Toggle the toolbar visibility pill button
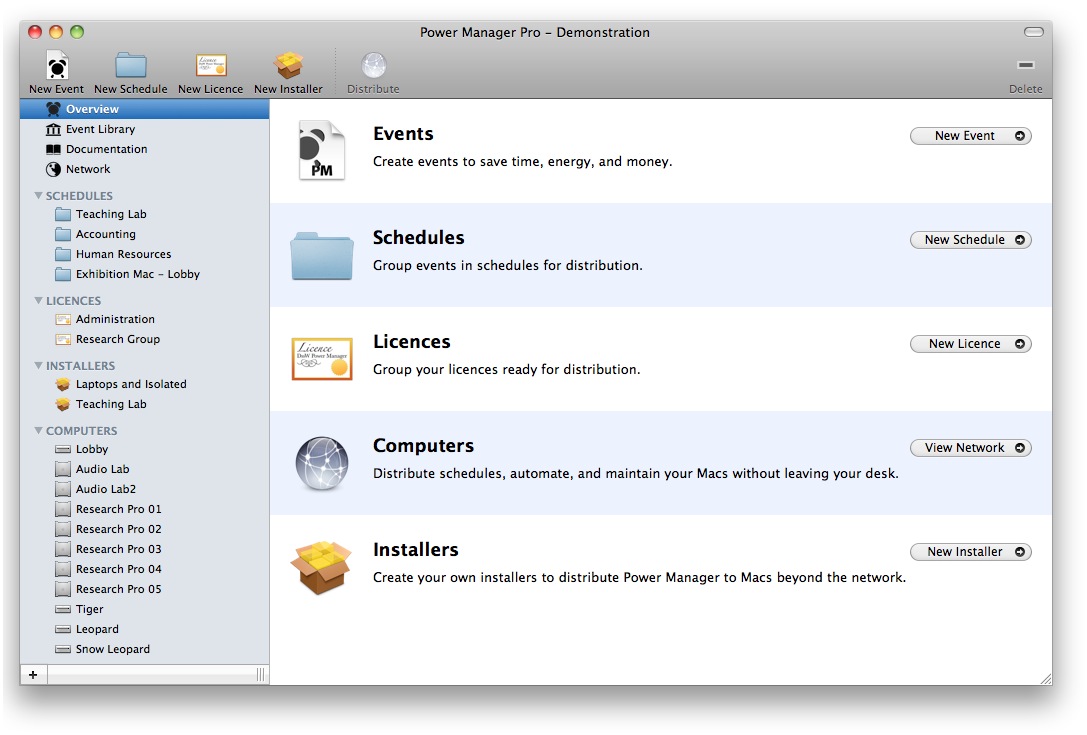 [1033, 32]
